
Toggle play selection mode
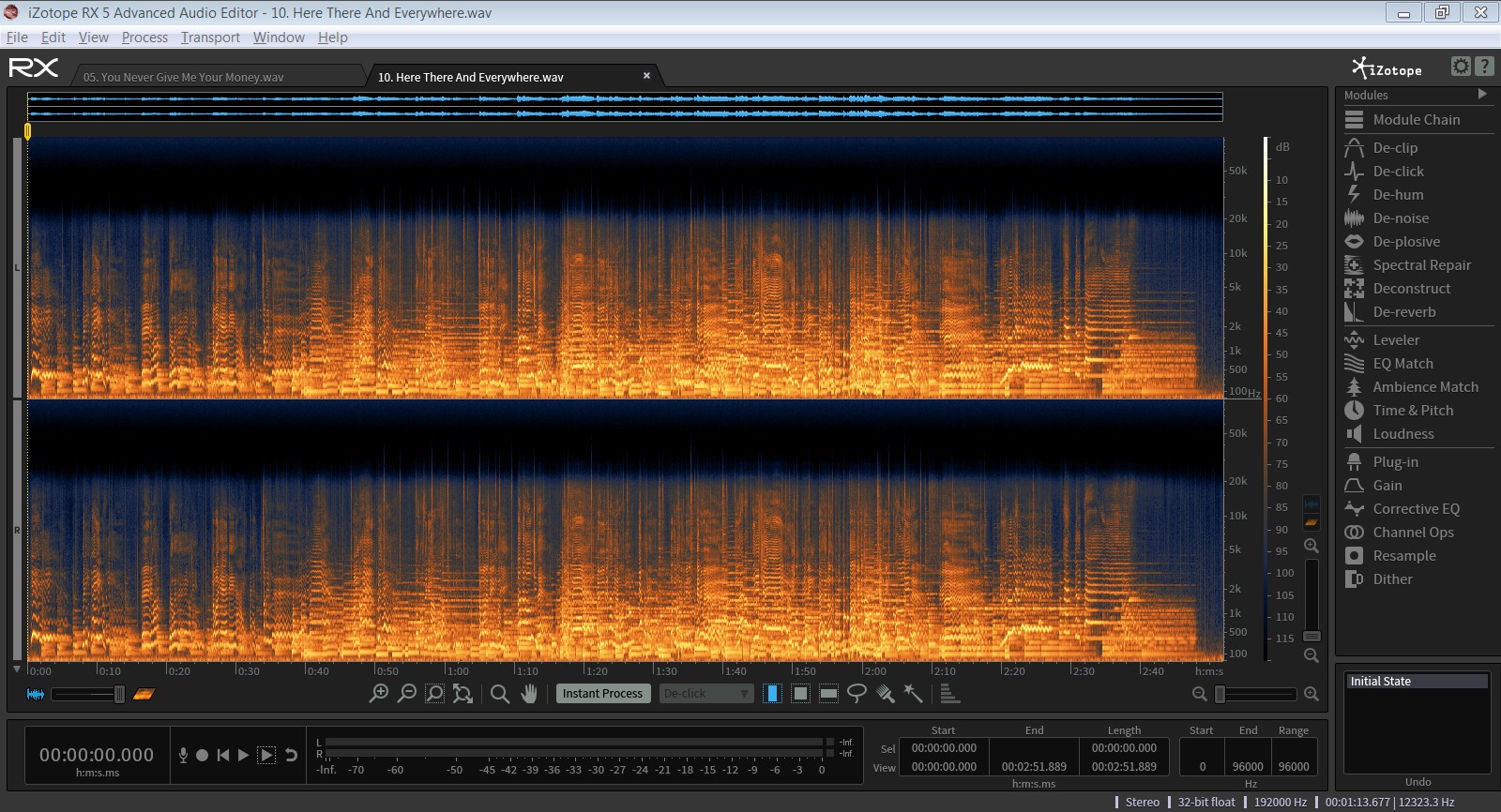point(266,755)
